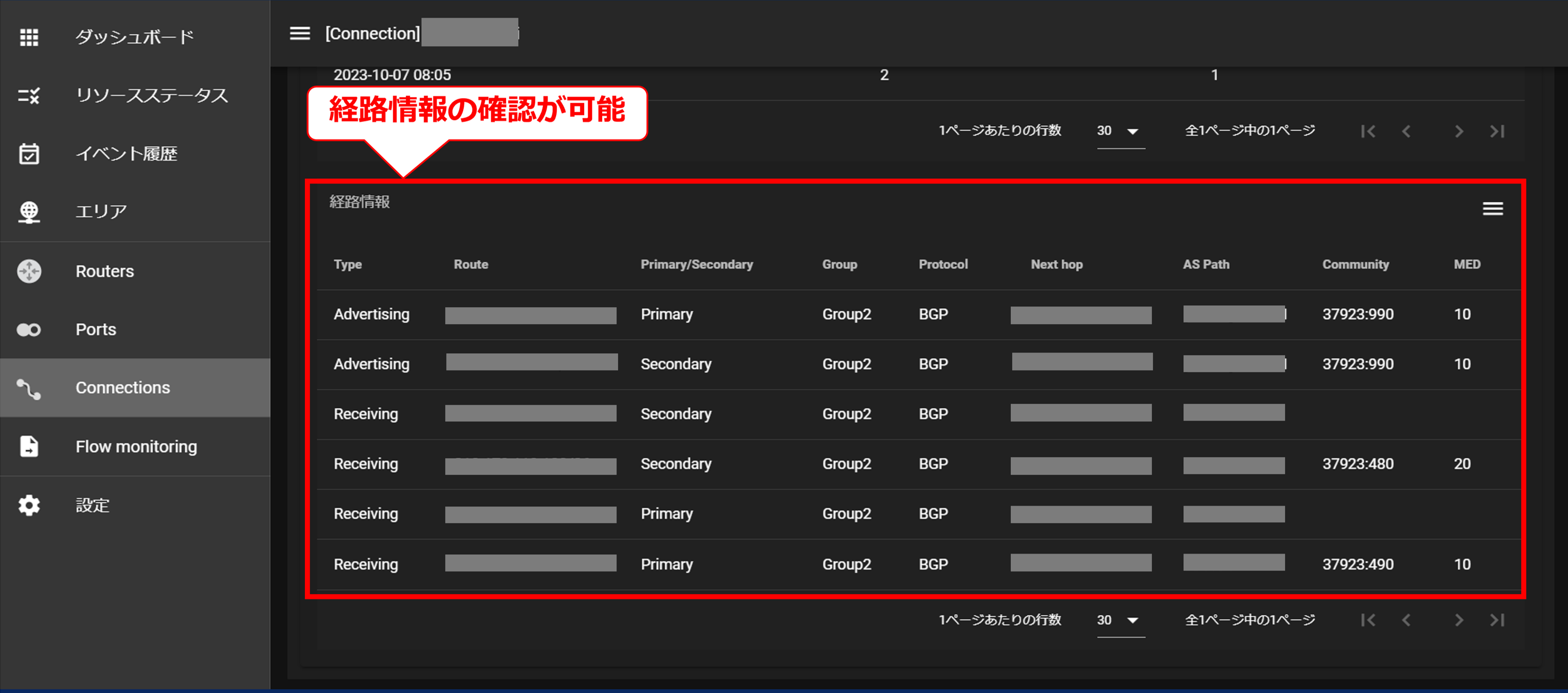Go to the next page in the upper pagination
The image size is (1568, 693).
1458,131
